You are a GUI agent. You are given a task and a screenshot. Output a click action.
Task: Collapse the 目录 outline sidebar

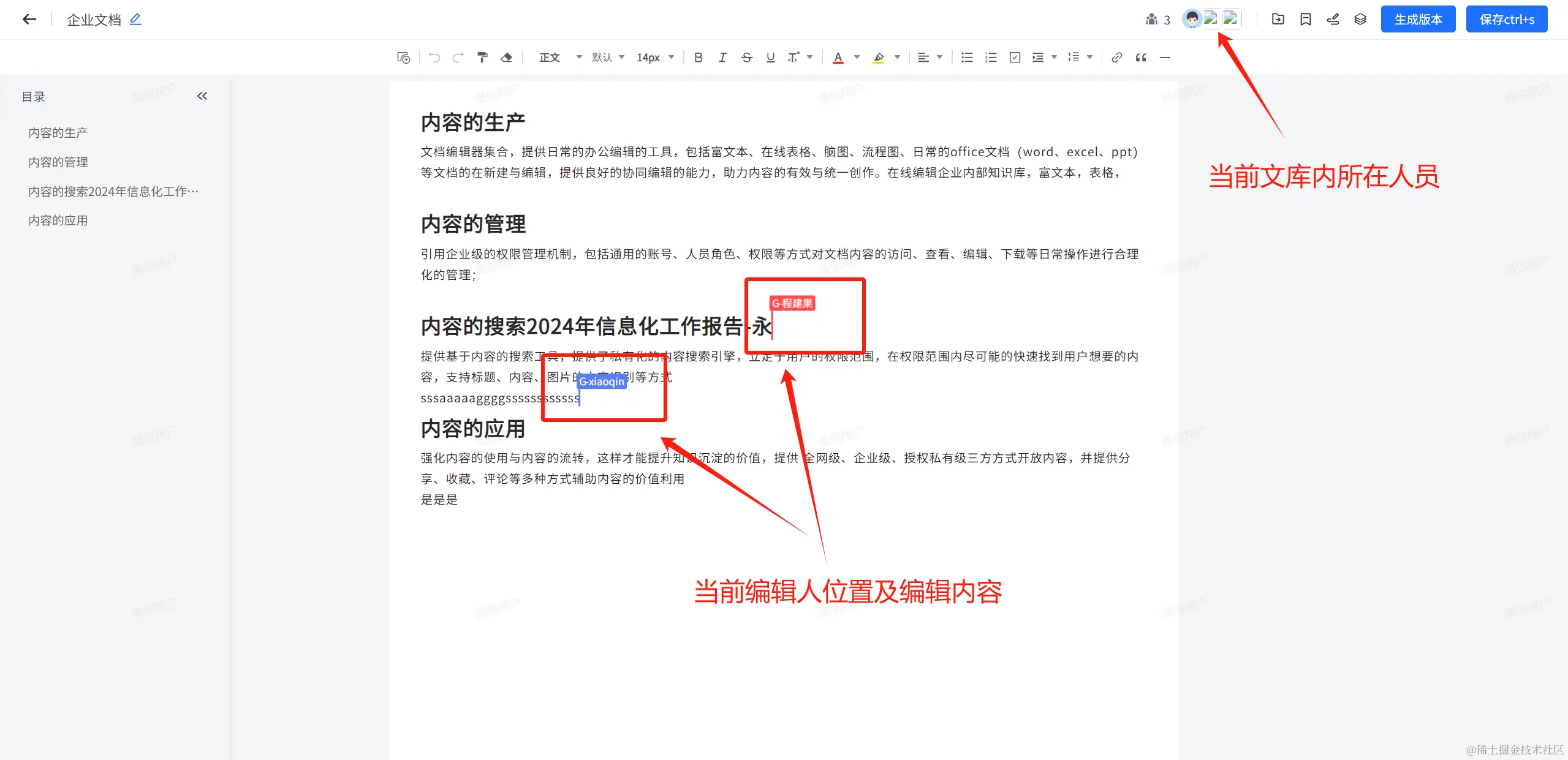coord(202,96)
